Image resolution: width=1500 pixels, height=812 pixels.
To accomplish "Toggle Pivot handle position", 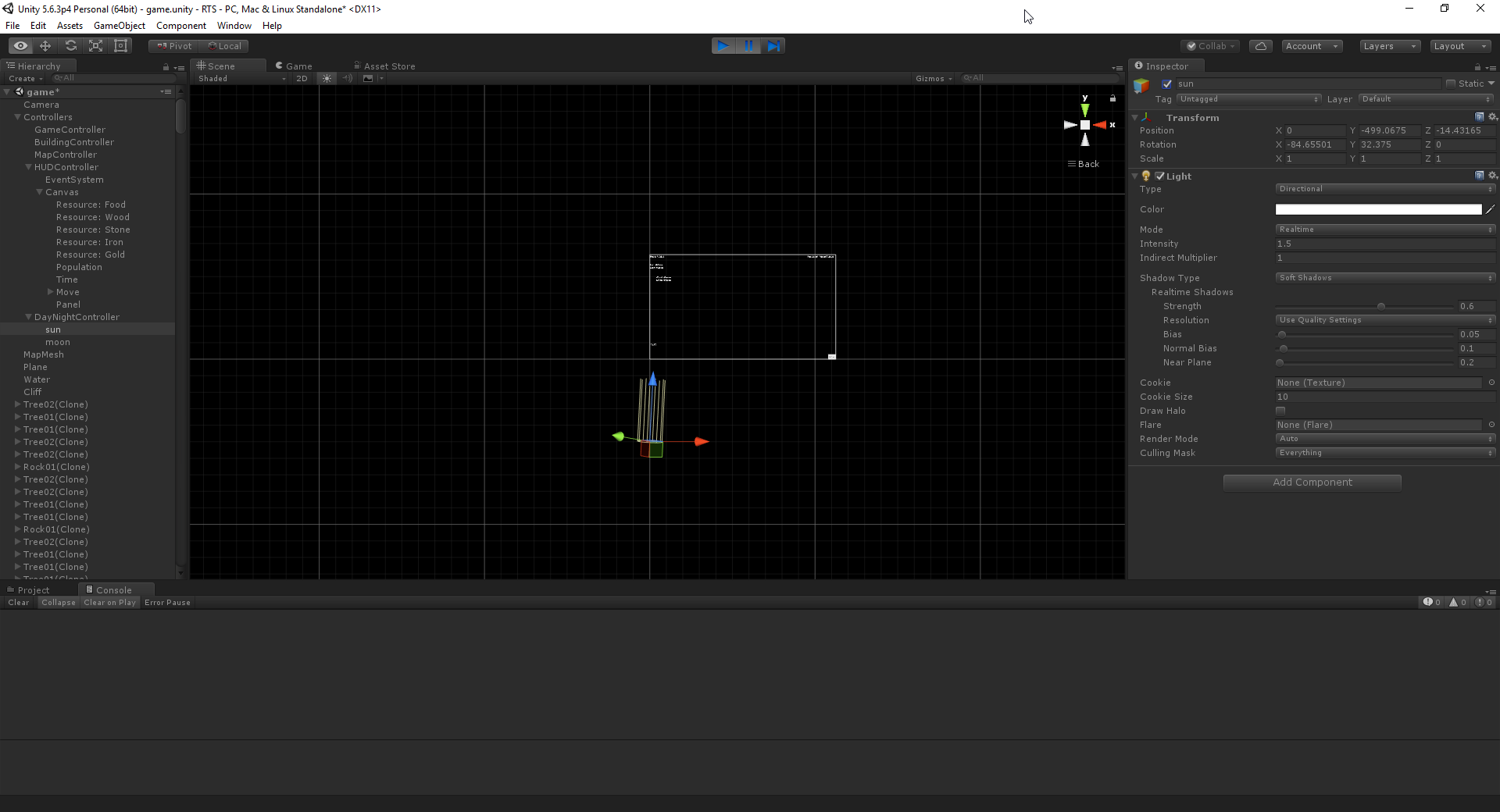I will point(173,46).
